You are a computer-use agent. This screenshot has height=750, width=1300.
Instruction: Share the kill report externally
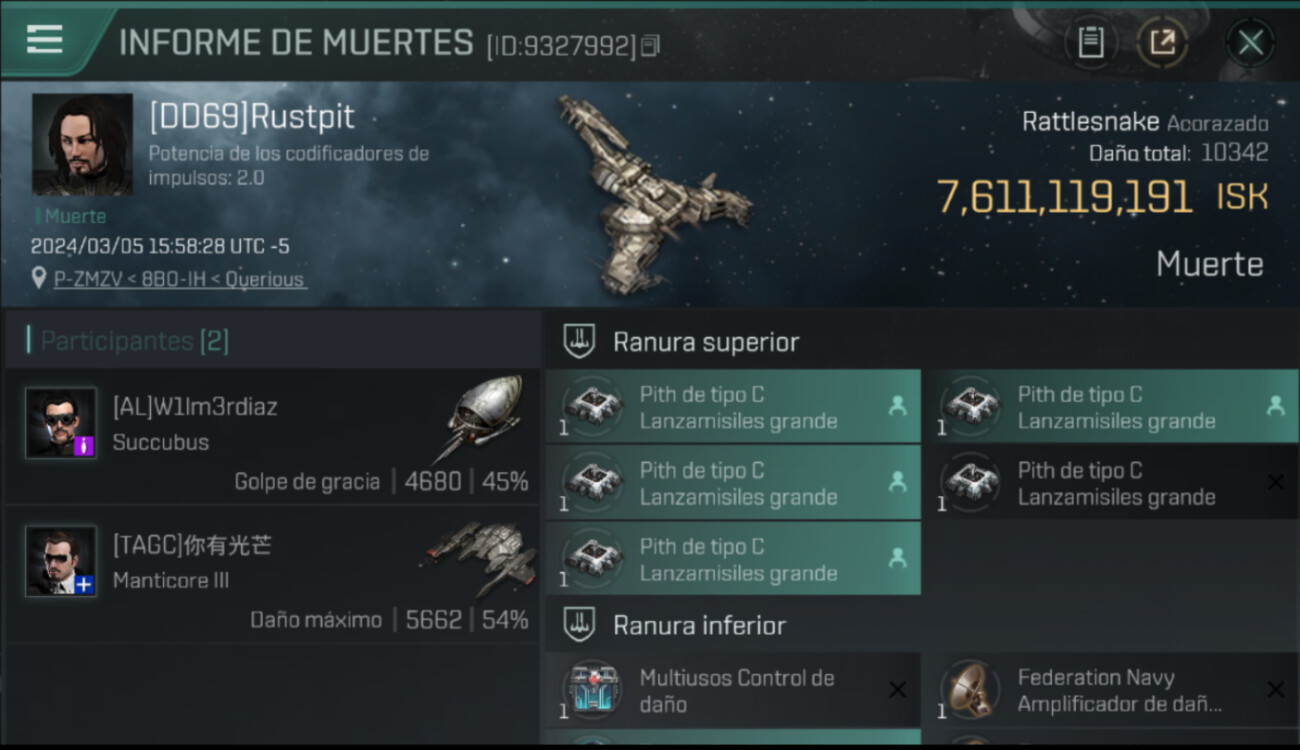click(1162, 43)
